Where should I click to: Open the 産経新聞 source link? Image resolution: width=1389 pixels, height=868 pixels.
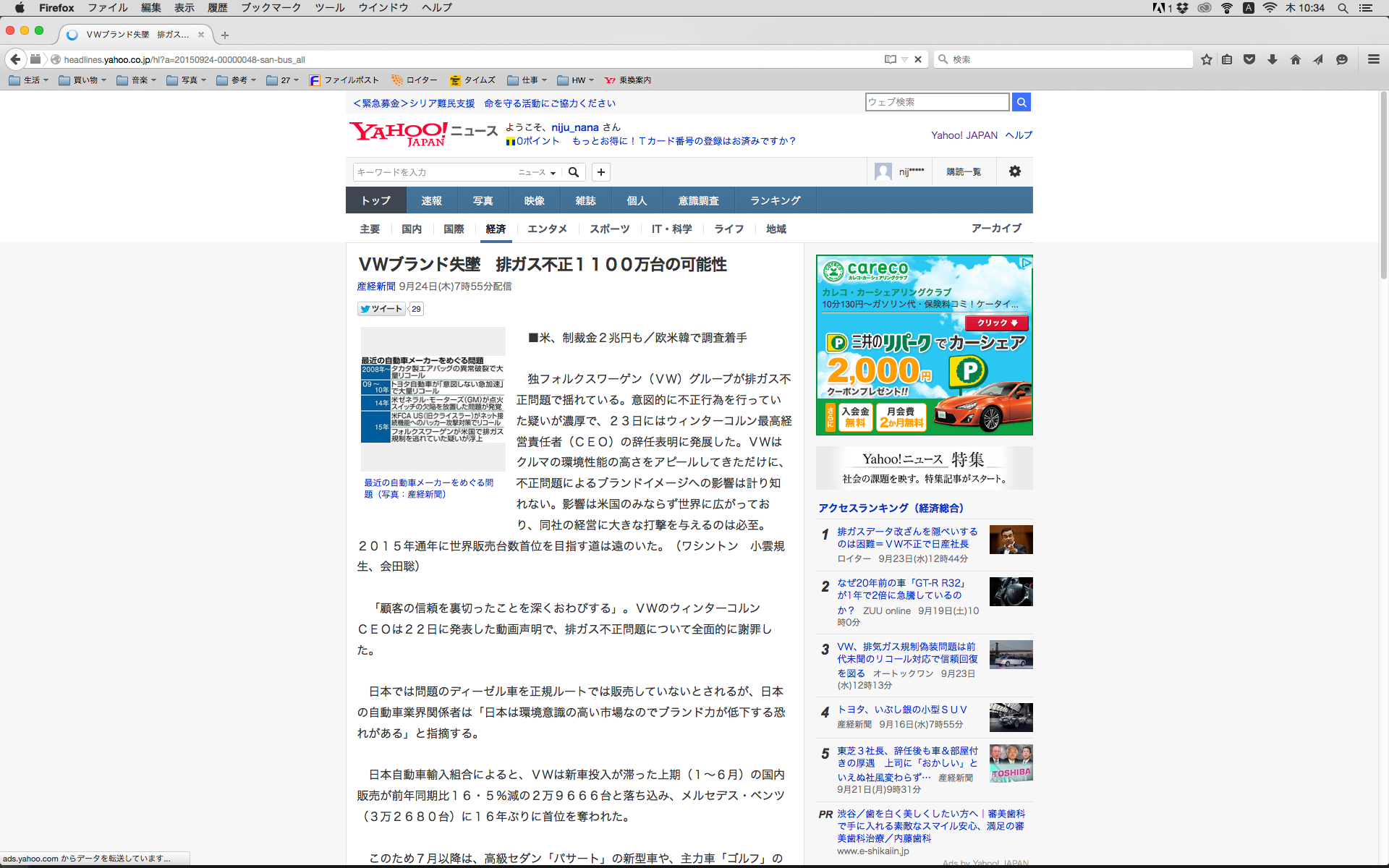376,286
